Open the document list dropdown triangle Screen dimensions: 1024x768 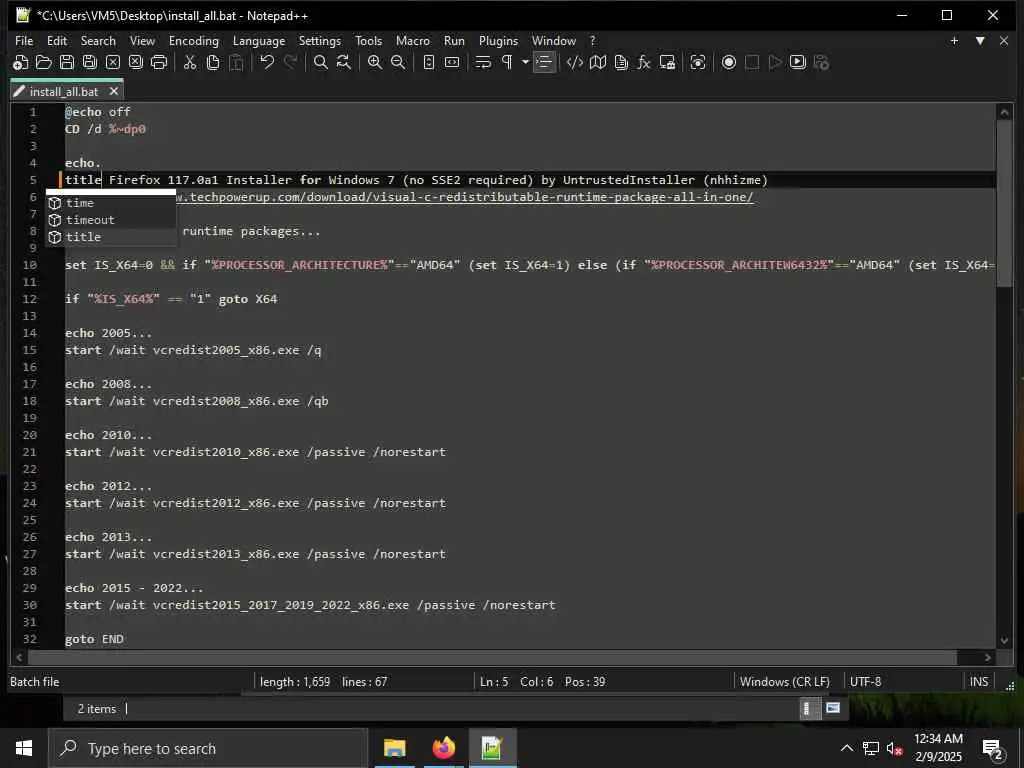(980, 40)
